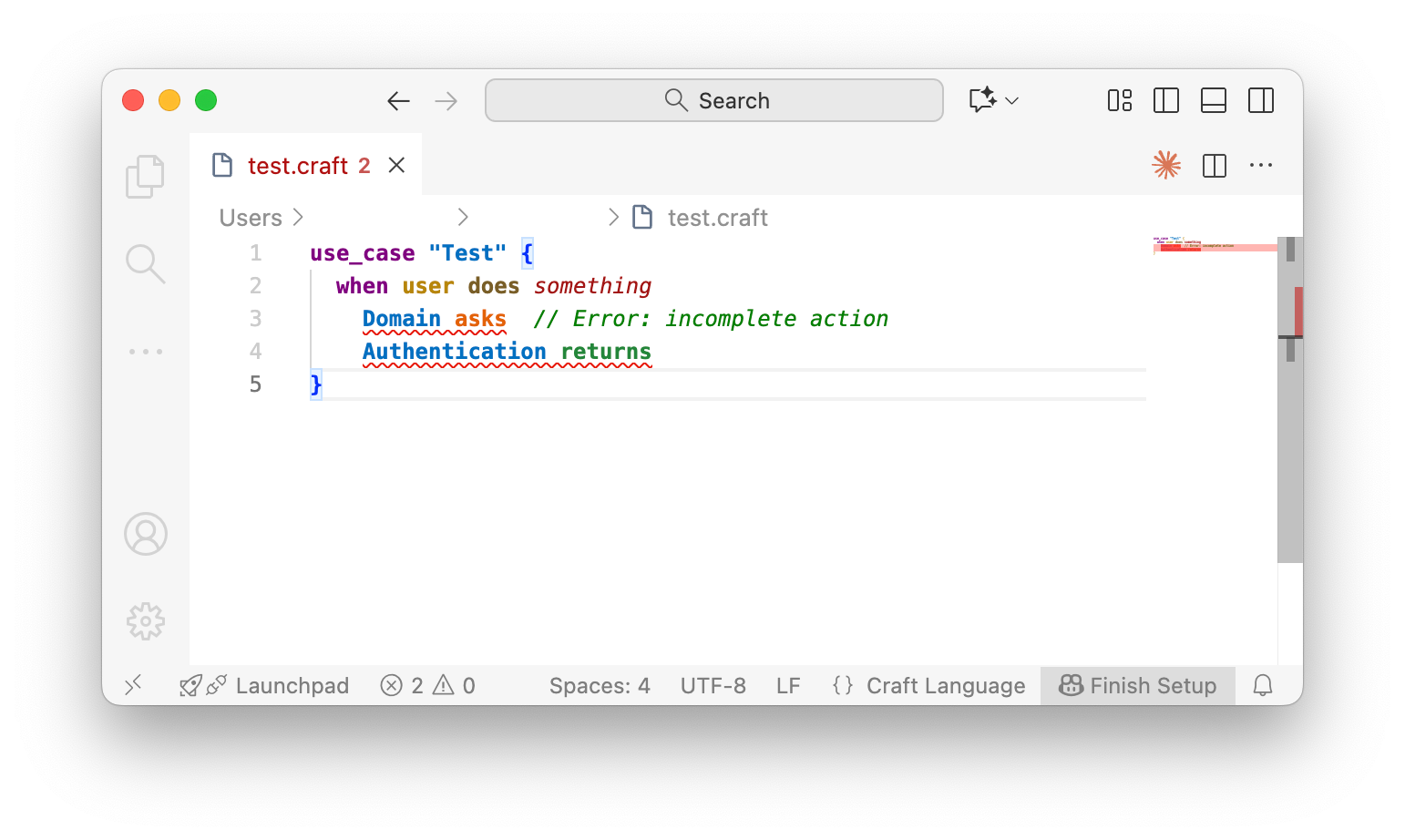The height and width of the screenshot is (840, 1405).
Task: Change line ending via LF
Action: tap(788, 685)
